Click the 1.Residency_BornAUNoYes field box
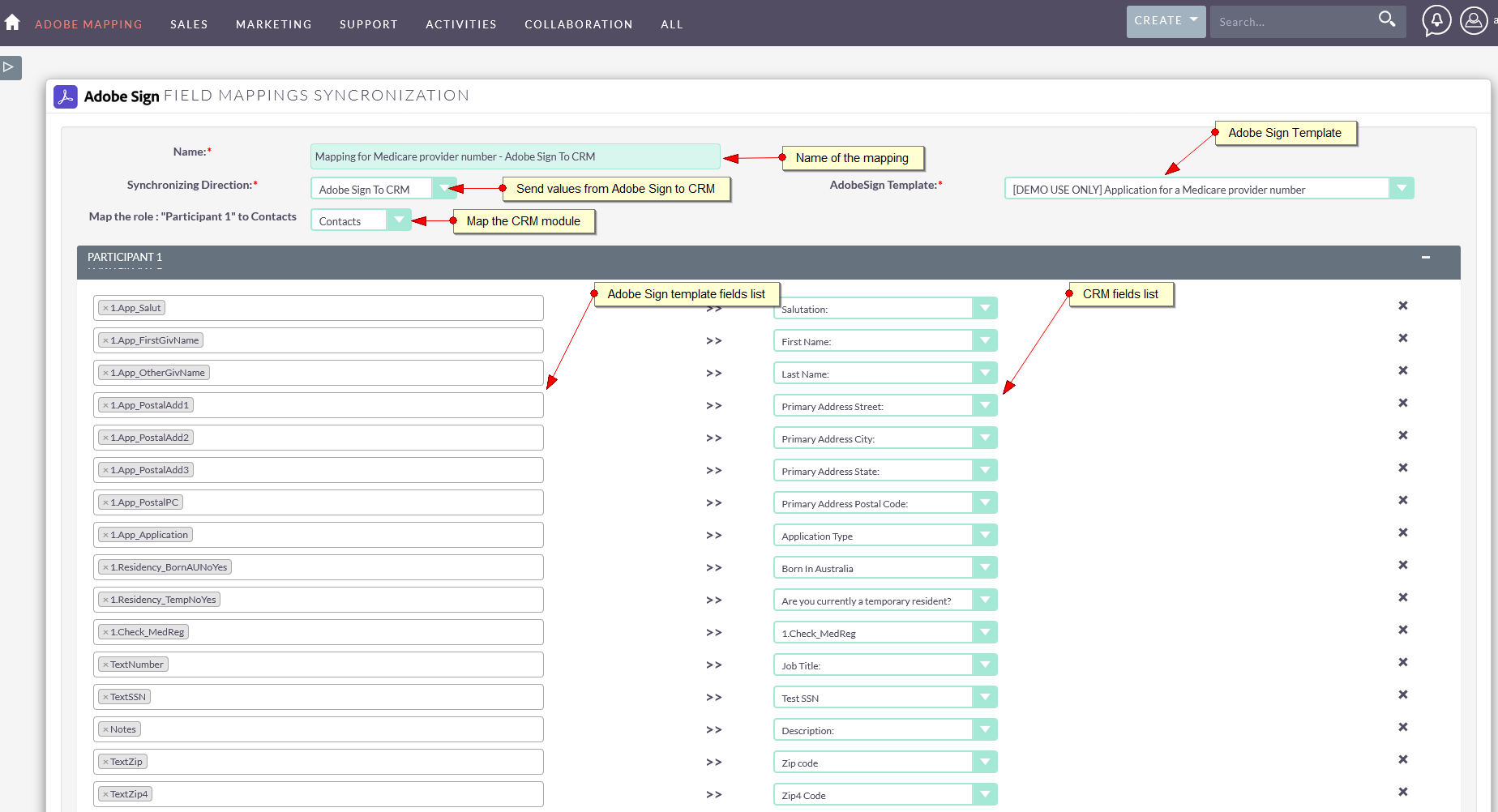 point(319,567)
